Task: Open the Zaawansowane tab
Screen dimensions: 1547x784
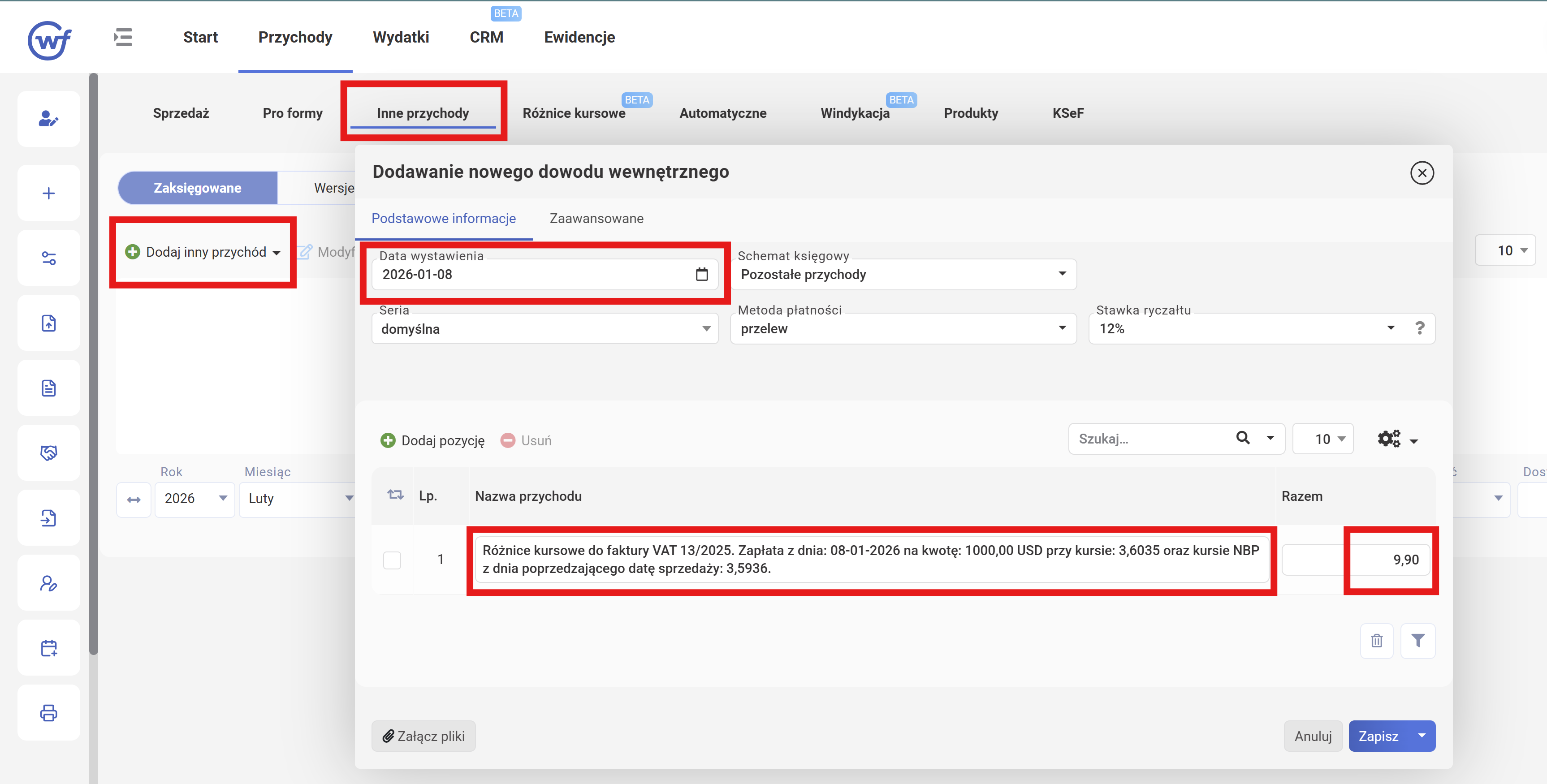Action: pos(596,219)
